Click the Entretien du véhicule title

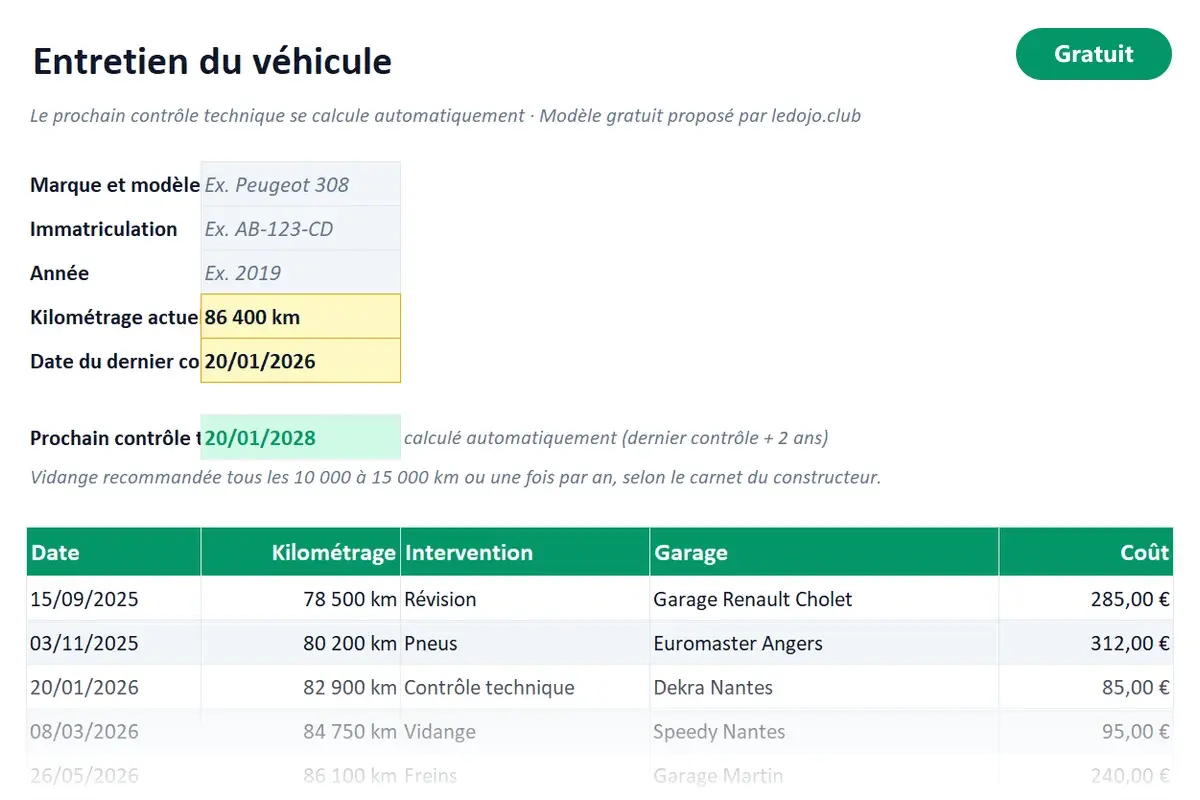click(x=212, y=61)
